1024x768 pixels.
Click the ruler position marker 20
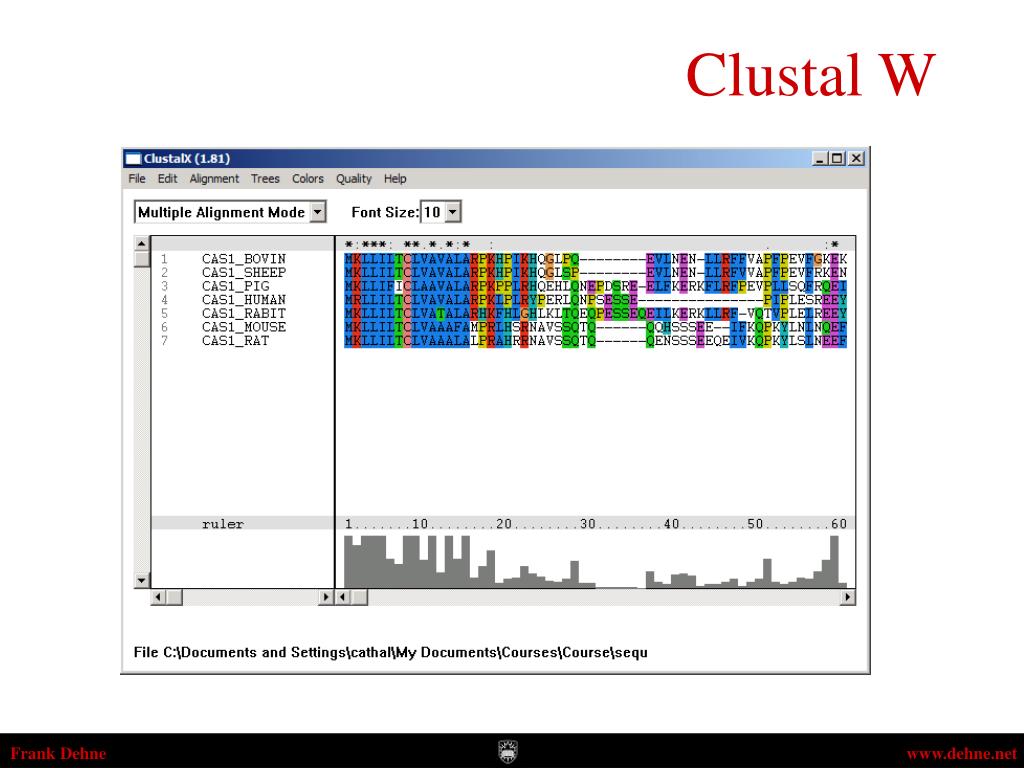click(504, 524)
